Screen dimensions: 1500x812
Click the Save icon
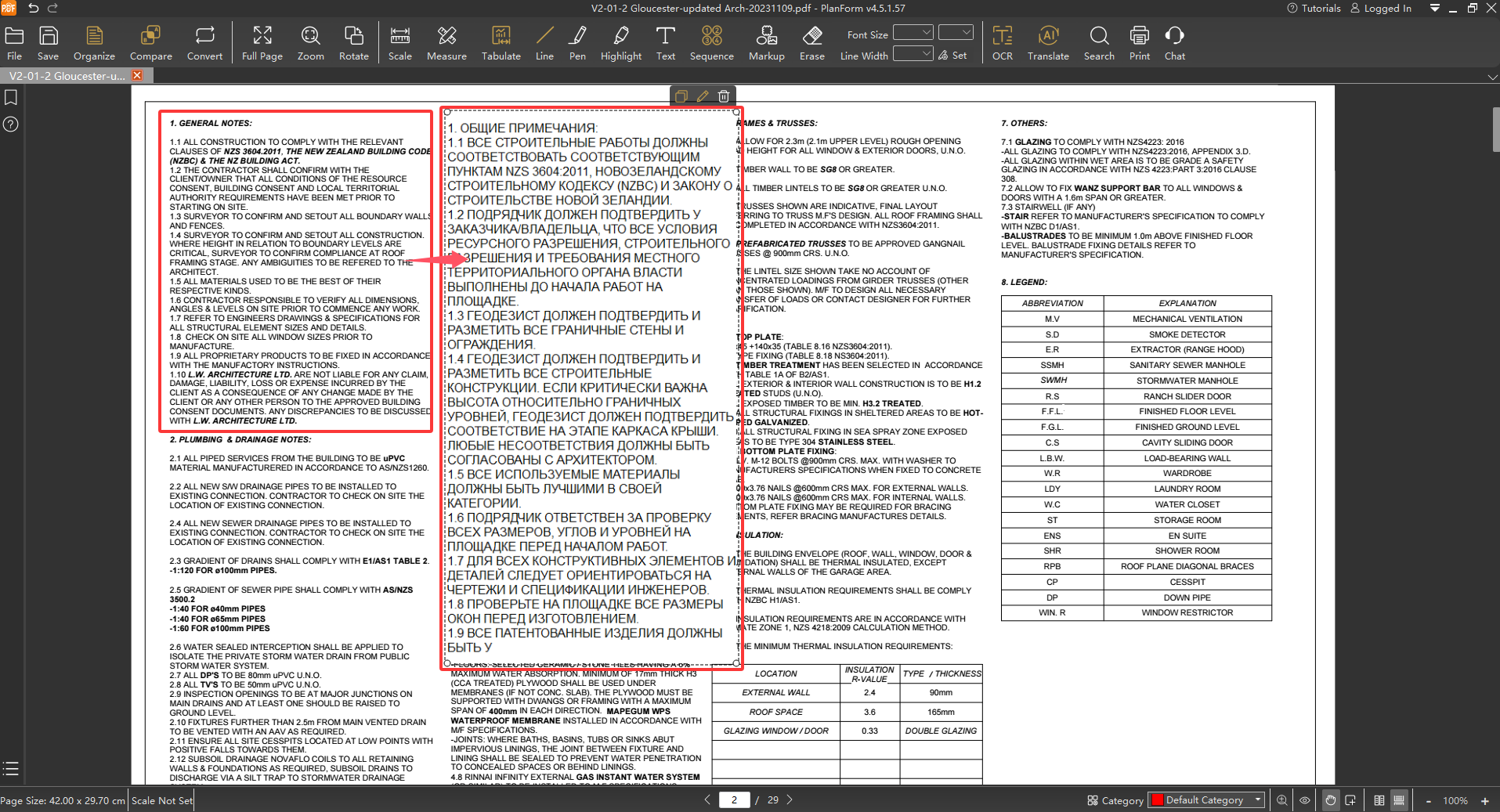[48, 43]
